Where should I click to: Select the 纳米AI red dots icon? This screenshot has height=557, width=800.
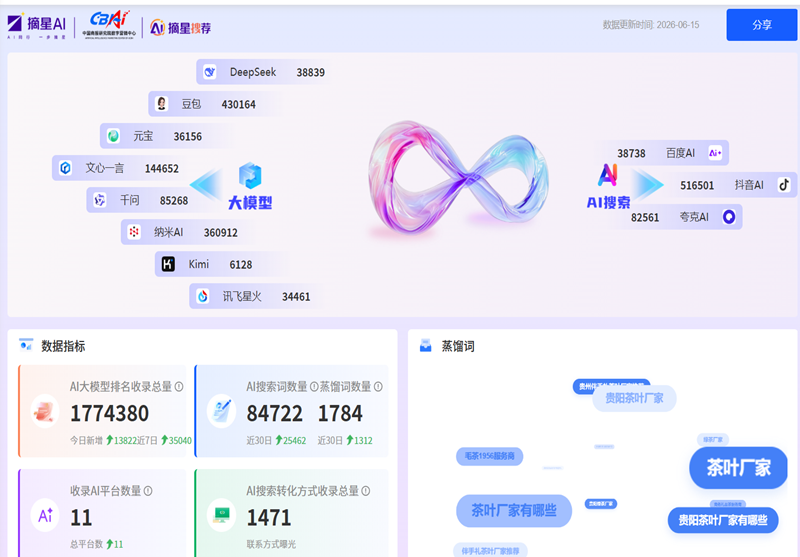pos(134,232)
